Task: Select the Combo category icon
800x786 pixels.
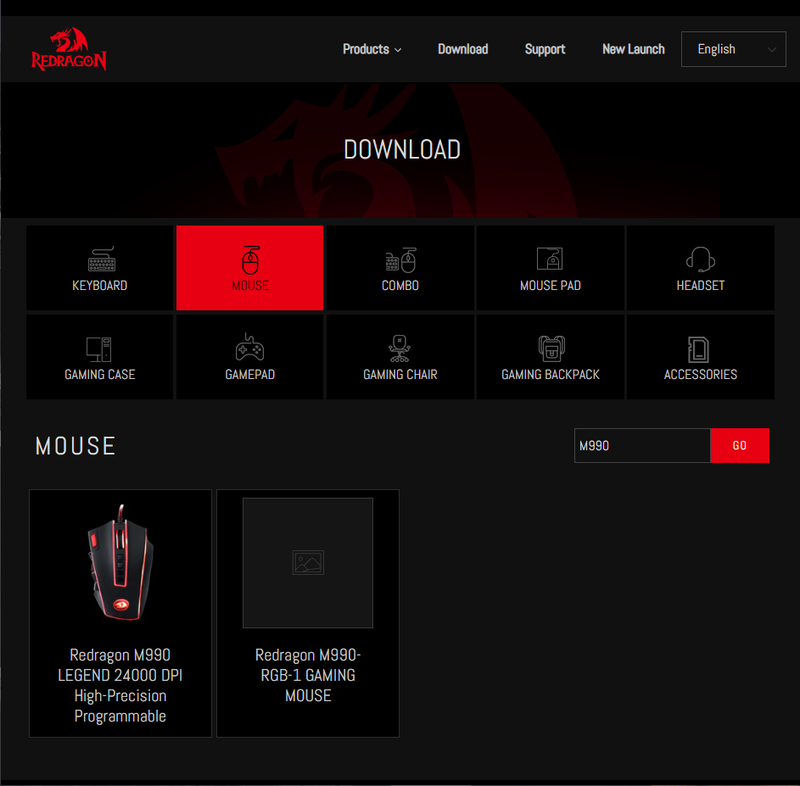Action: point(401,260)
